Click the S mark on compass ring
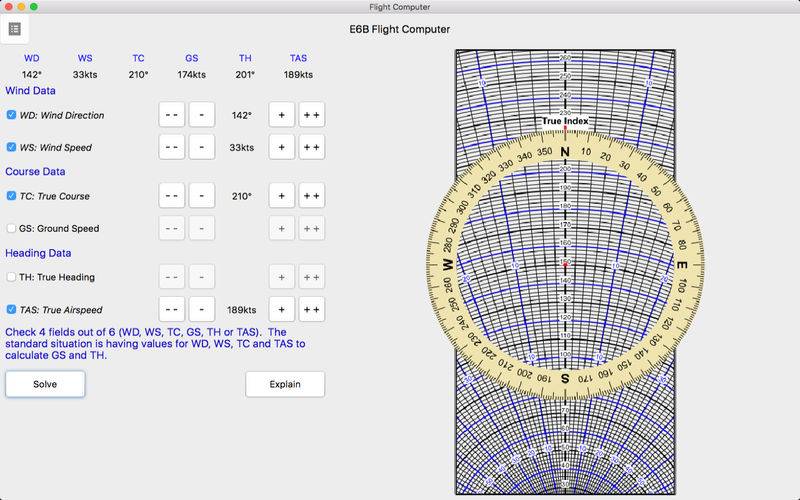This screenshot has width=800, height=500. click(565, 379)
